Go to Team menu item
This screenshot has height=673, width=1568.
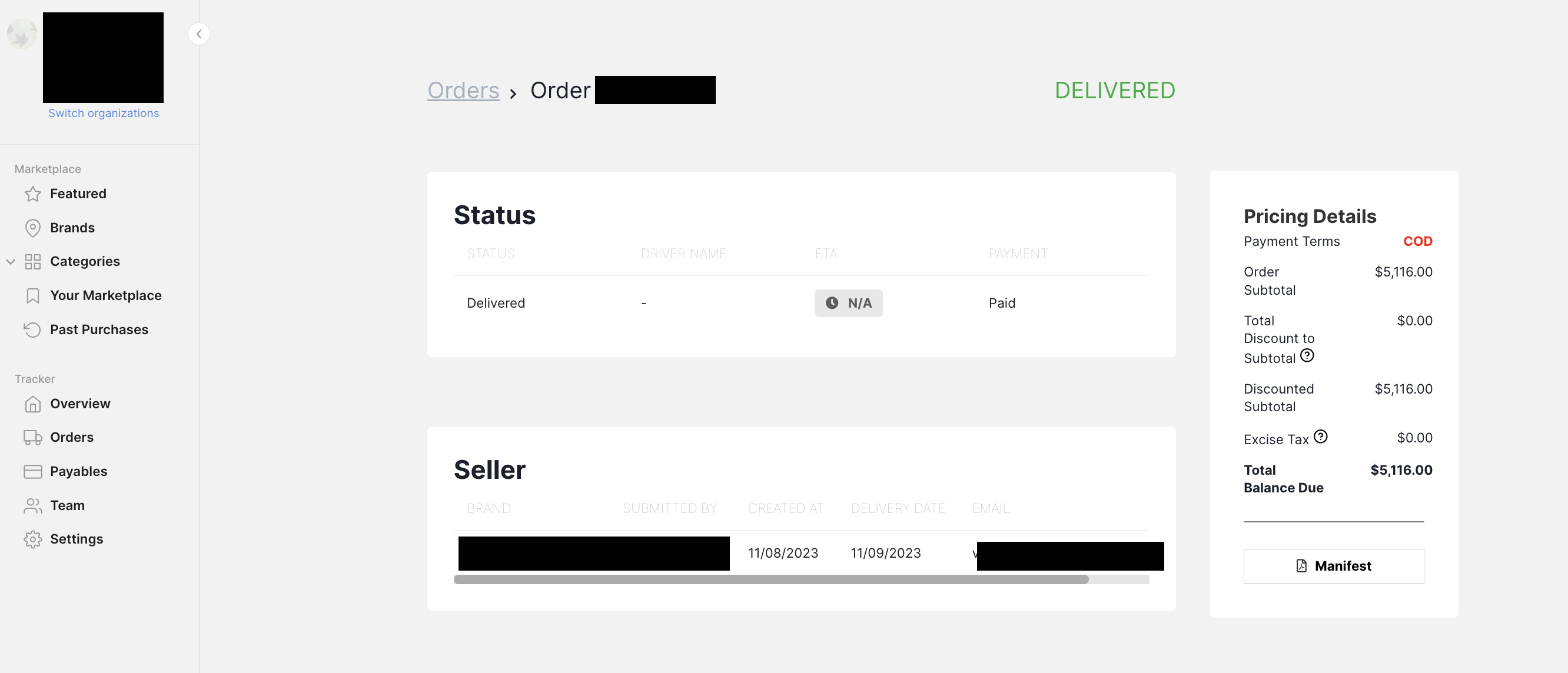[x=67, y=506]
